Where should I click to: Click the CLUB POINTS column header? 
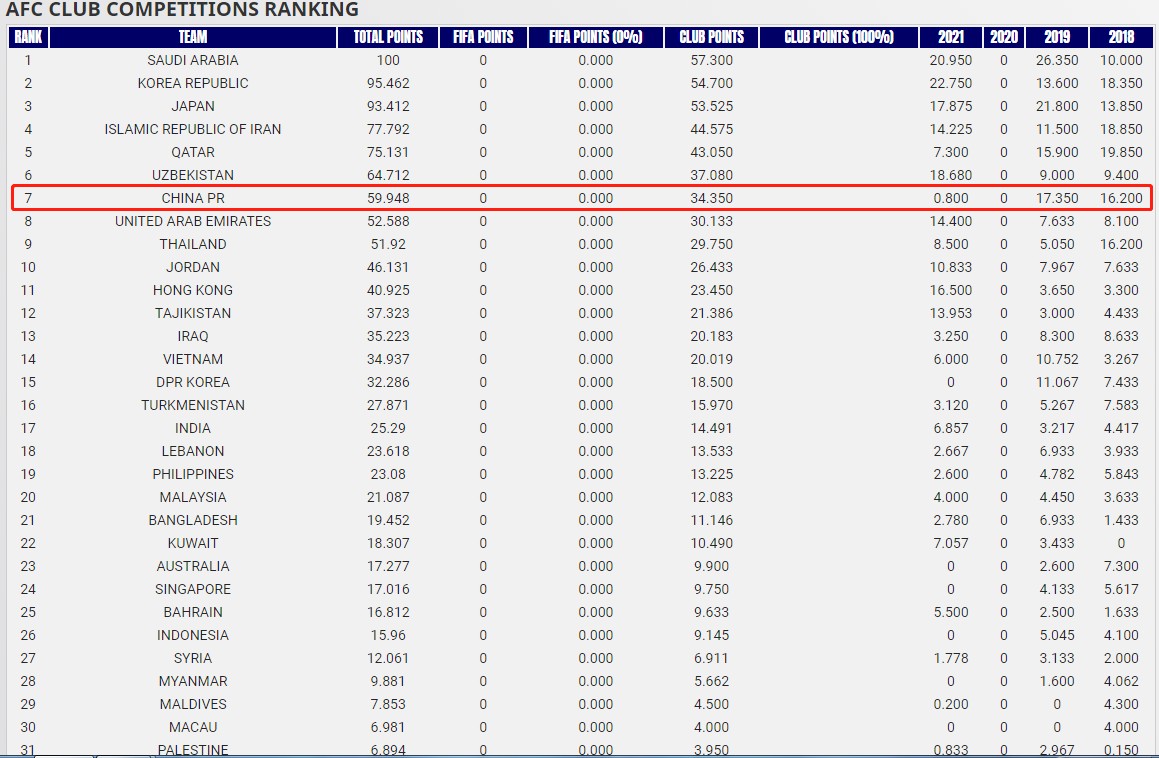(712, 37)
